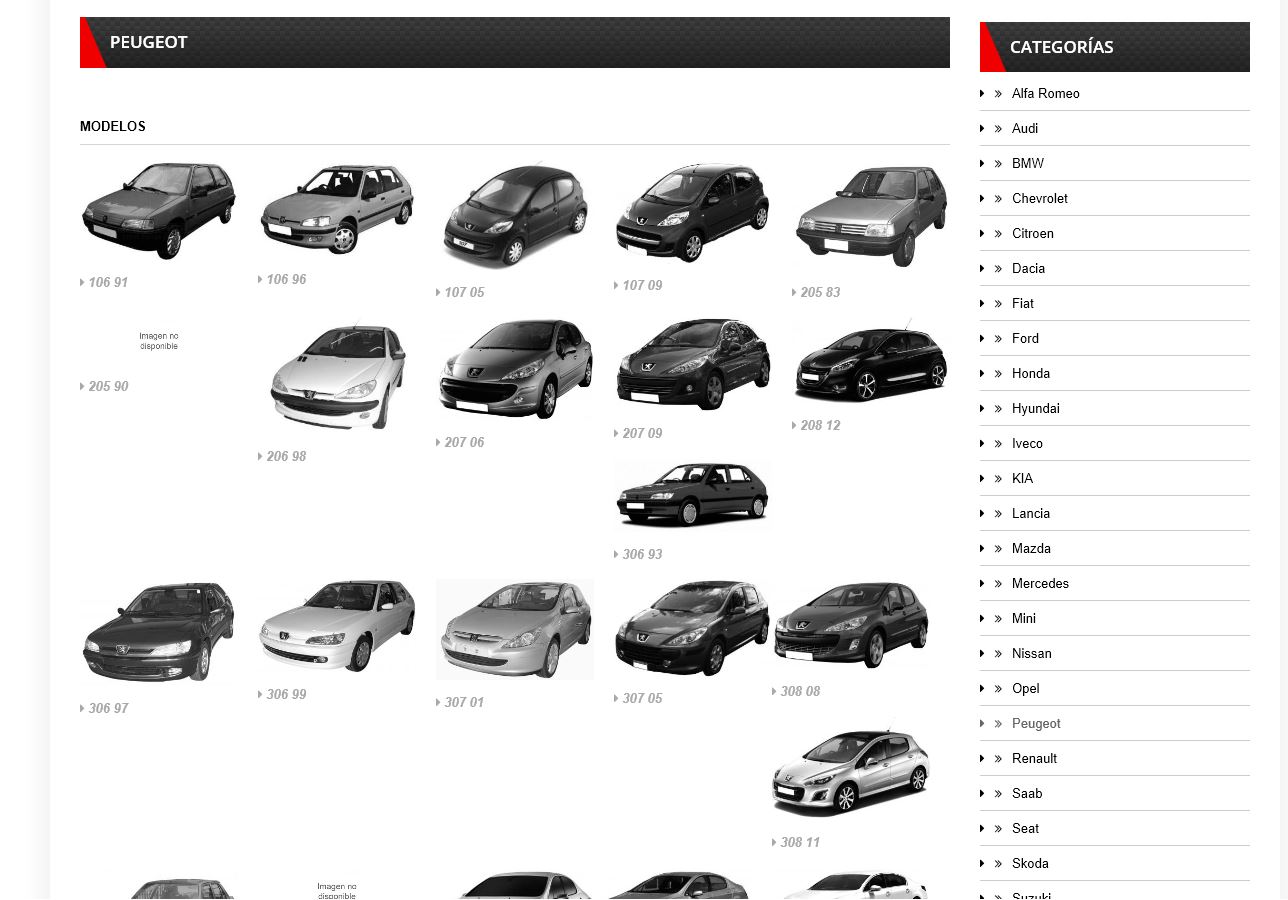Click the '206 98' model label

point(286,457)
